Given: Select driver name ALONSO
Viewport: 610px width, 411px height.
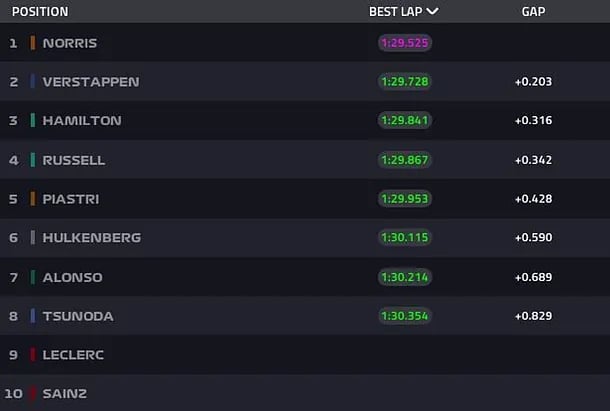Looking at the screenshot, I should (73, 277).
